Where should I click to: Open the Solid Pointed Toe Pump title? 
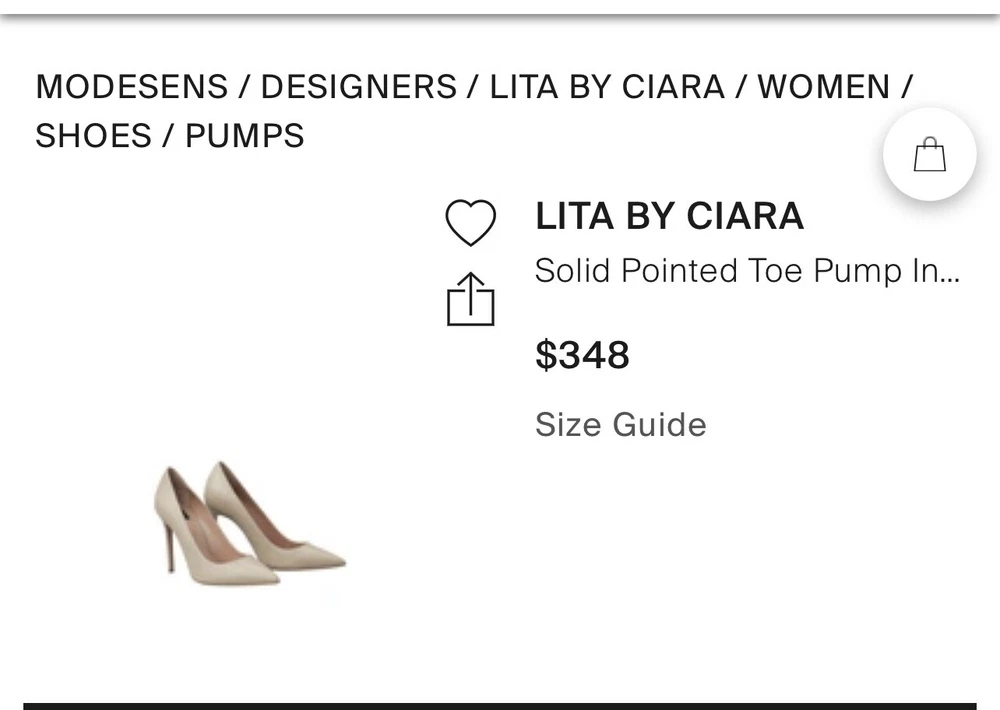coord(735,271)
